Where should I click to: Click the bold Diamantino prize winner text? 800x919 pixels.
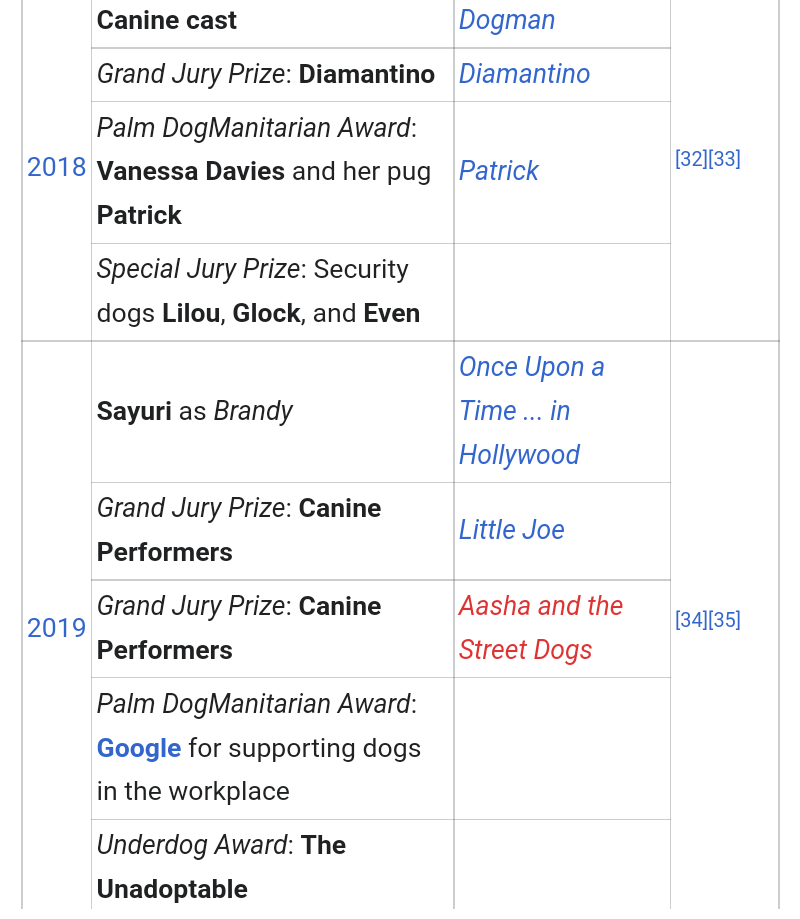(366, 74)
